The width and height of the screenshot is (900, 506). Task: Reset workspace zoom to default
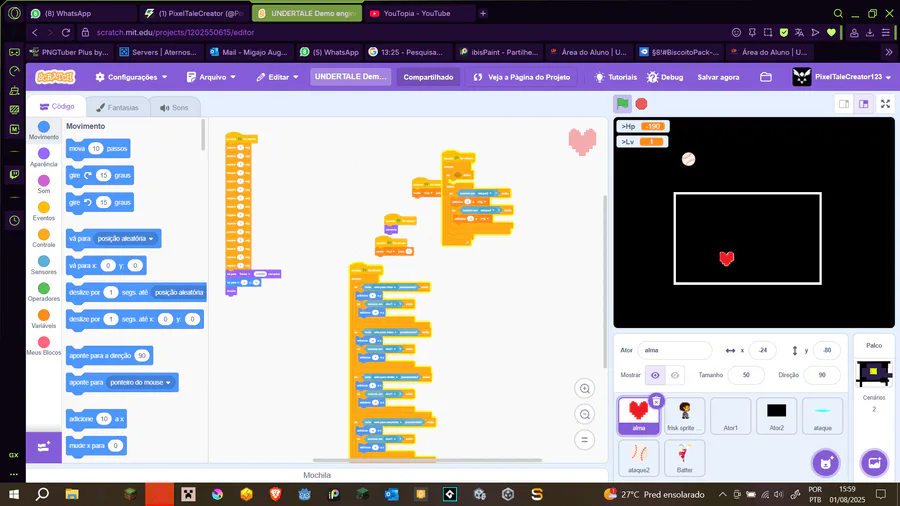click(584, 440)
